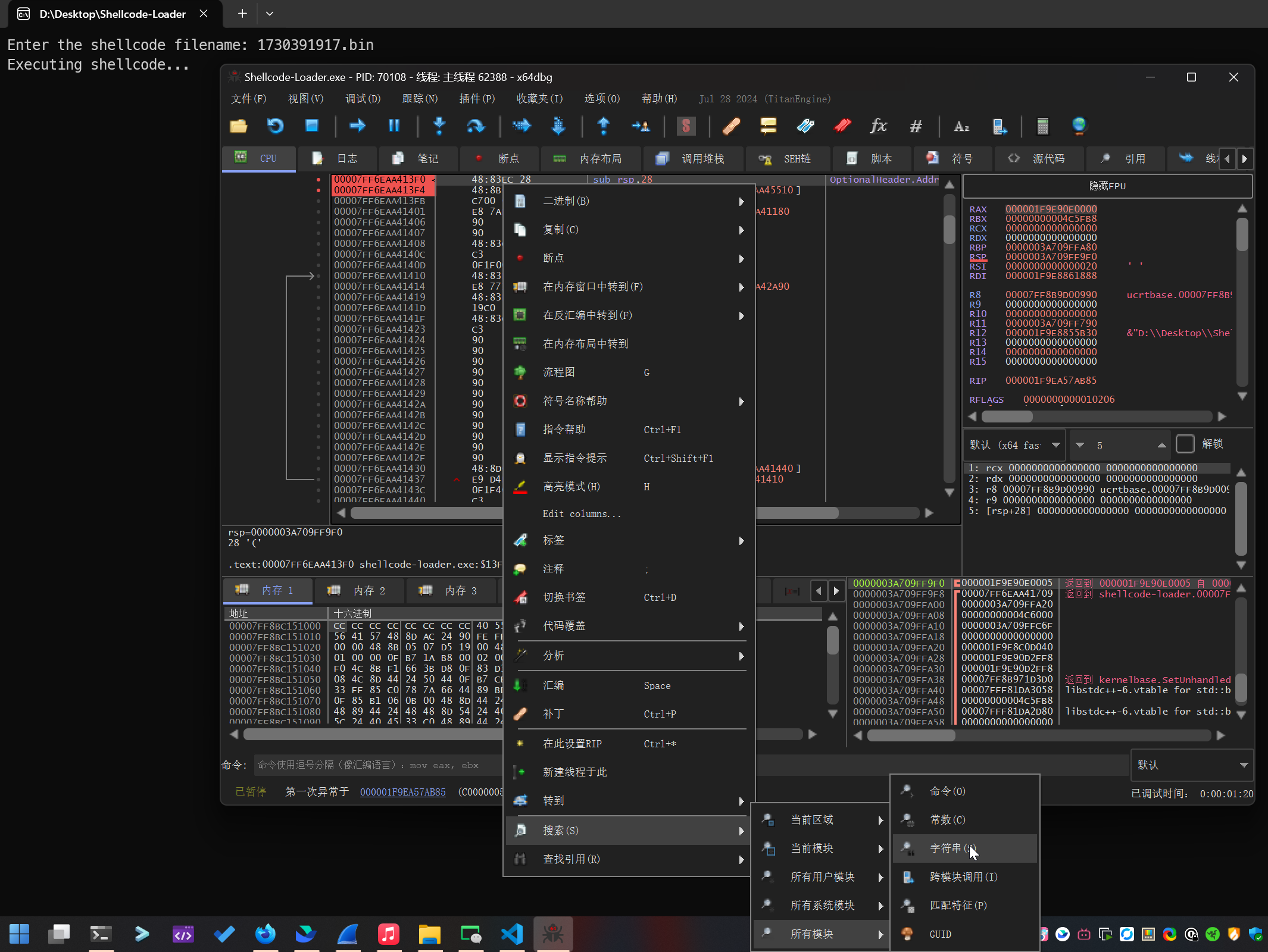Viewport: 1268px width, 952px height.
Task: Select RAX register value
Action: click(x=1051, y=209)
